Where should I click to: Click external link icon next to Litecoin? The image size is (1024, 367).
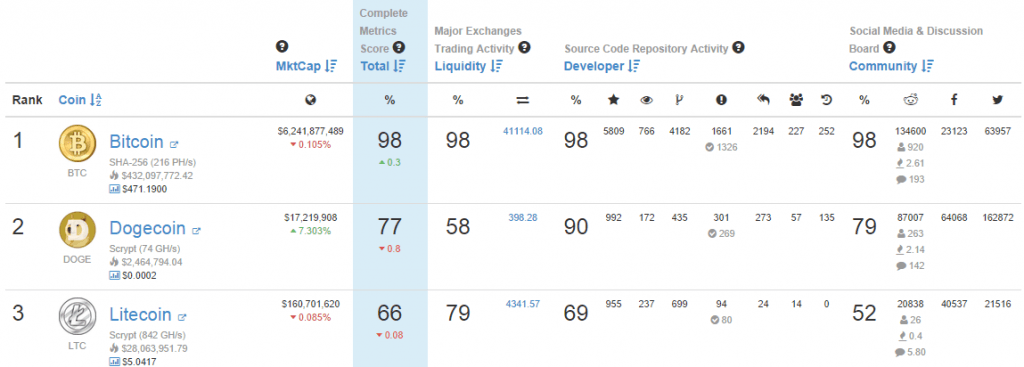coord(182,317)
